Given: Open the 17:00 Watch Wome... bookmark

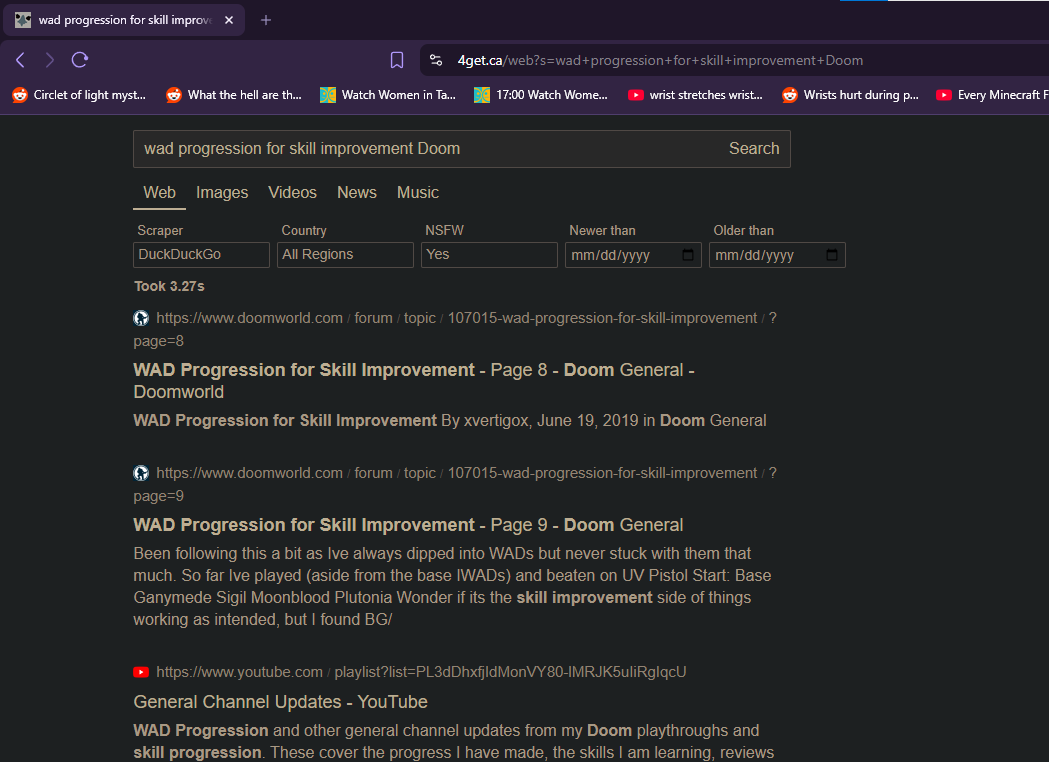Looking at the screenshot, I should click(541, 95).
